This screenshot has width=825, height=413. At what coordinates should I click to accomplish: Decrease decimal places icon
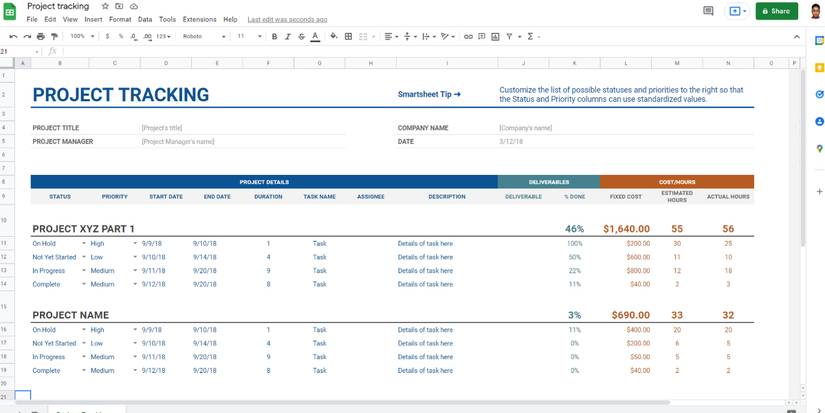pyautogui.click(x=134, y=37)
